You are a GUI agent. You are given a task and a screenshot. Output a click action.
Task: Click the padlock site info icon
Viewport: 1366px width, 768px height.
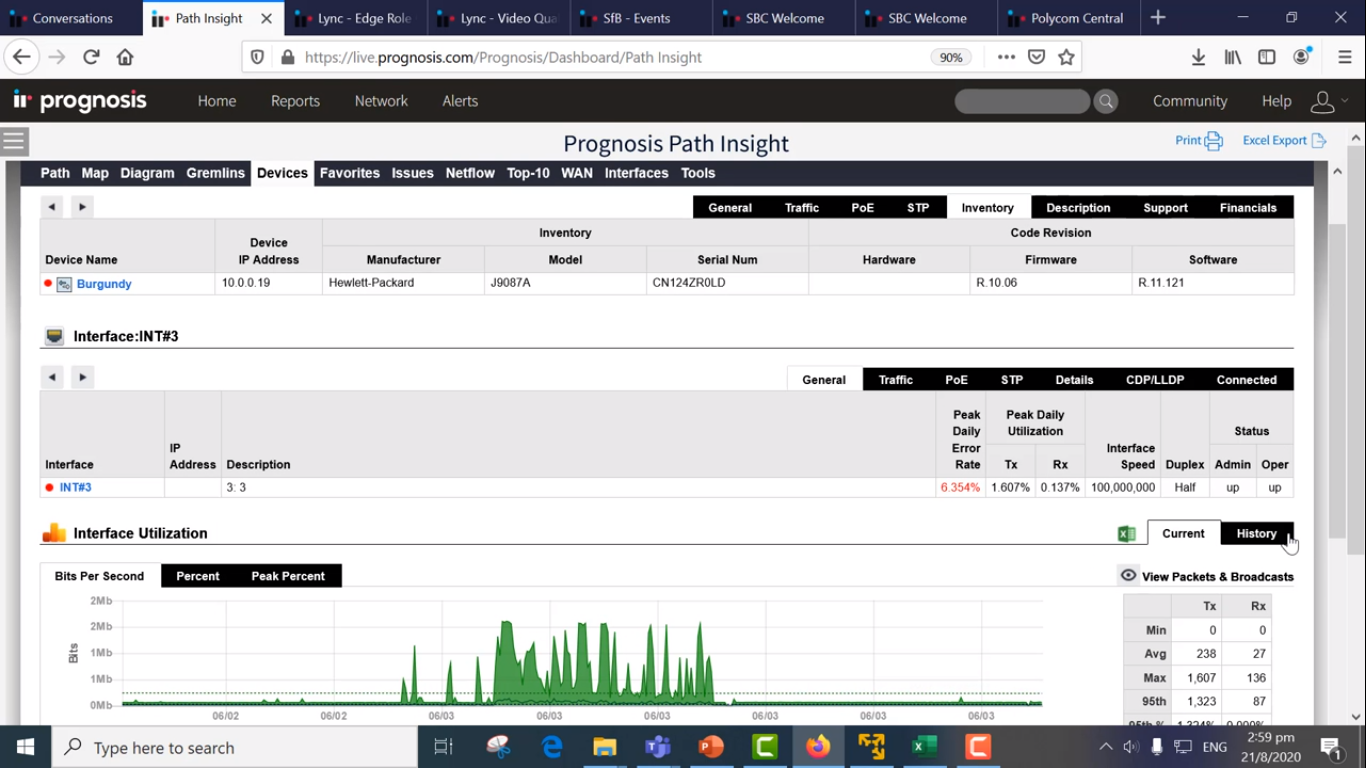(287, 57)
